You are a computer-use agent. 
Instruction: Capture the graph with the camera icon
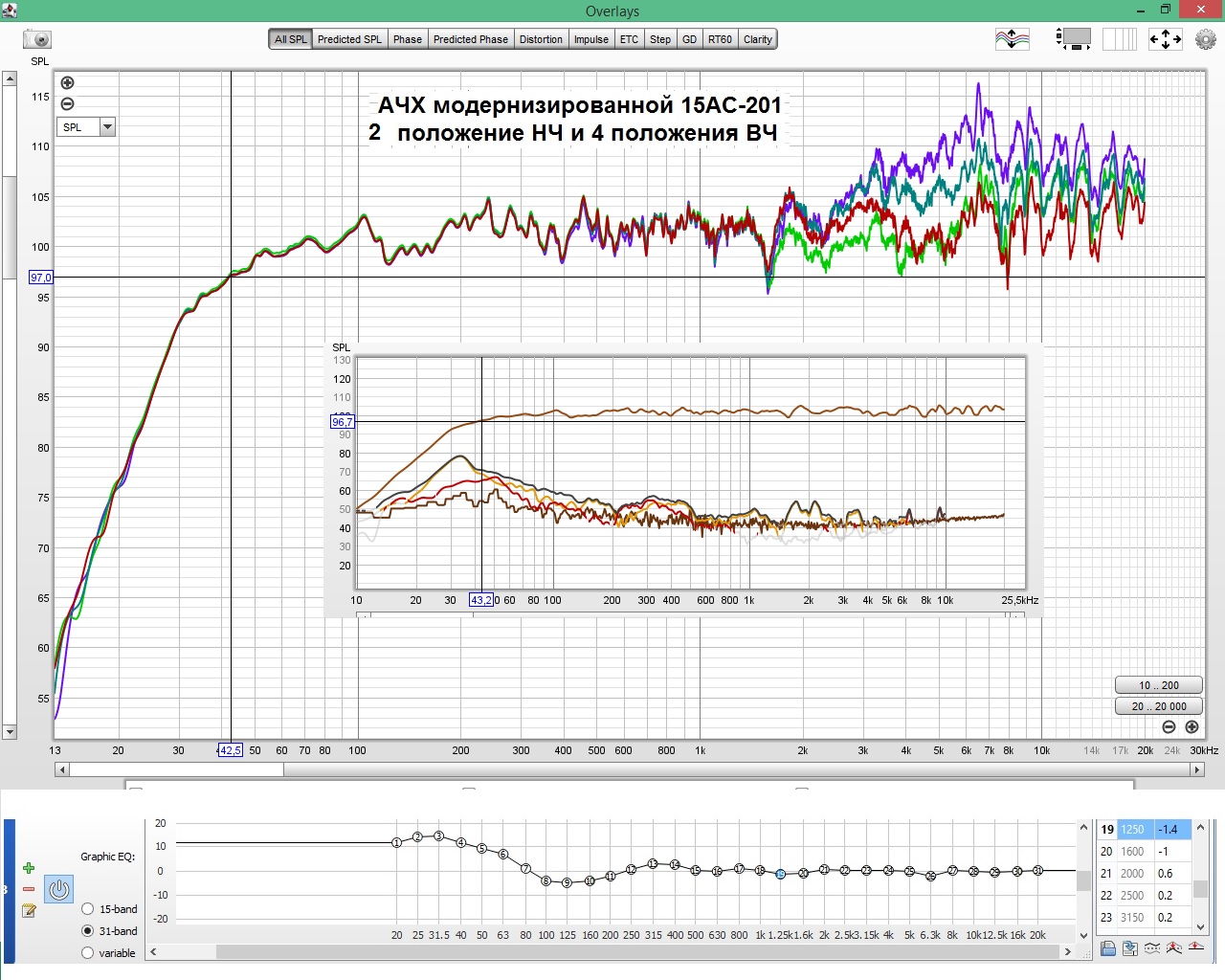tap(37, 39)
